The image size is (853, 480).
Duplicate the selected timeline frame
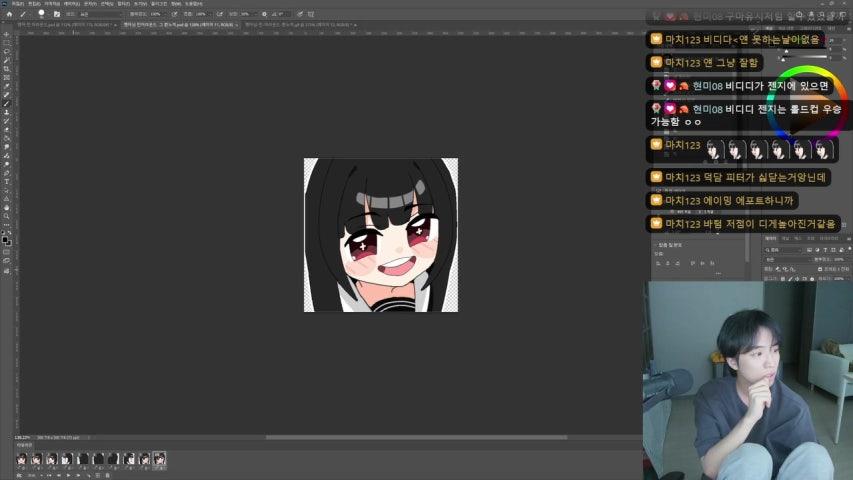click(98, 476)
